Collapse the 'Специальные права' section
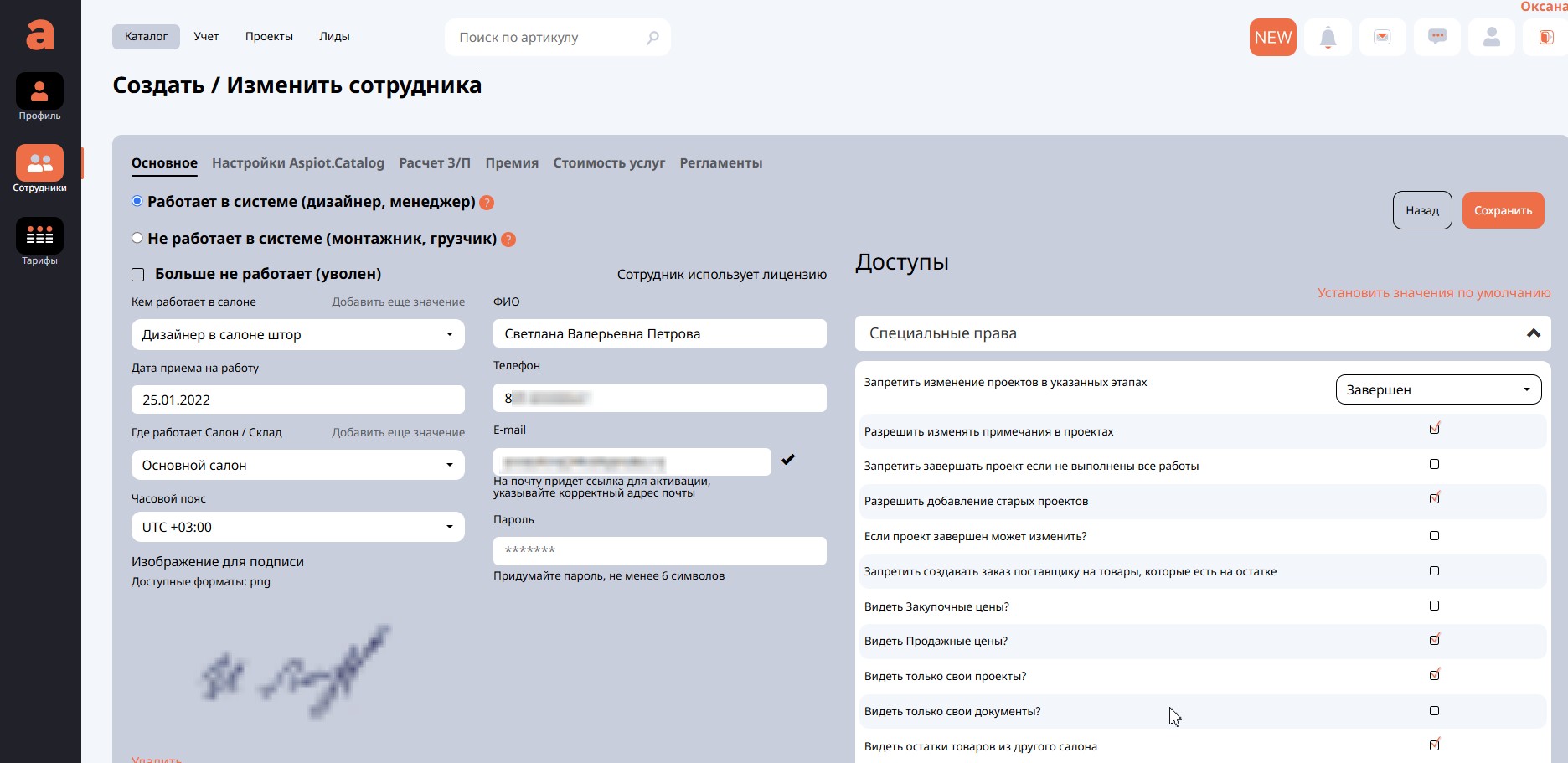 1533,333
